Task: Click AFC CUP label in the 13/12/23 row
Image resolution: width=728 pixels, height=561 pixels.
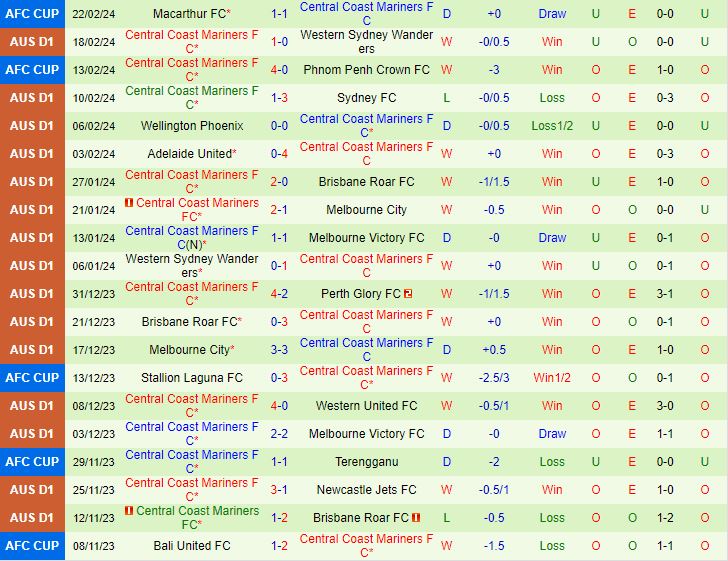Action: tap(32, 378)
